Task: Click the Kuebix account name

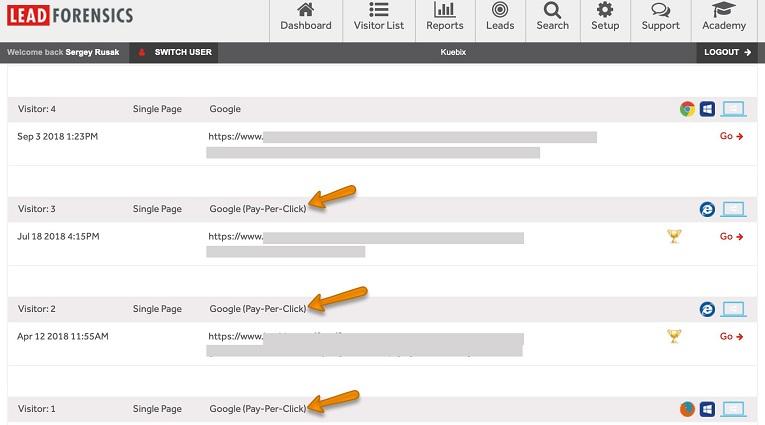Action: tap(453, 52)
